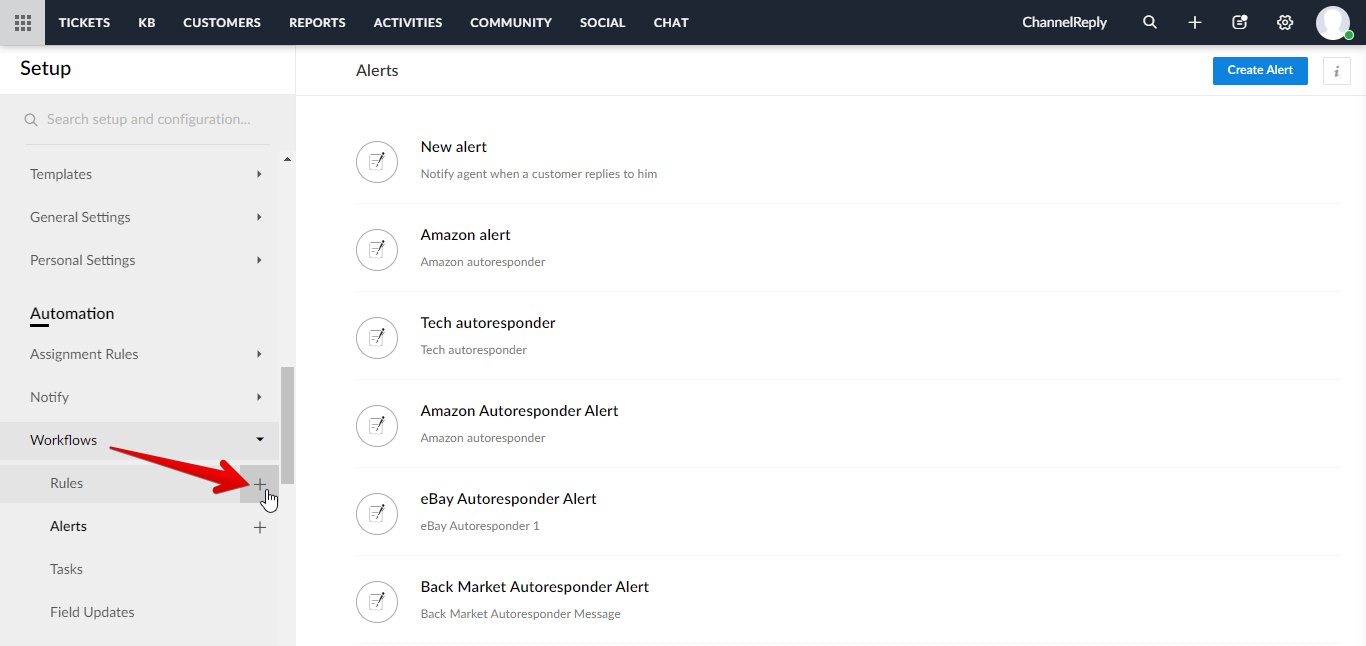Open the New alert title

[x=454, y=147]
